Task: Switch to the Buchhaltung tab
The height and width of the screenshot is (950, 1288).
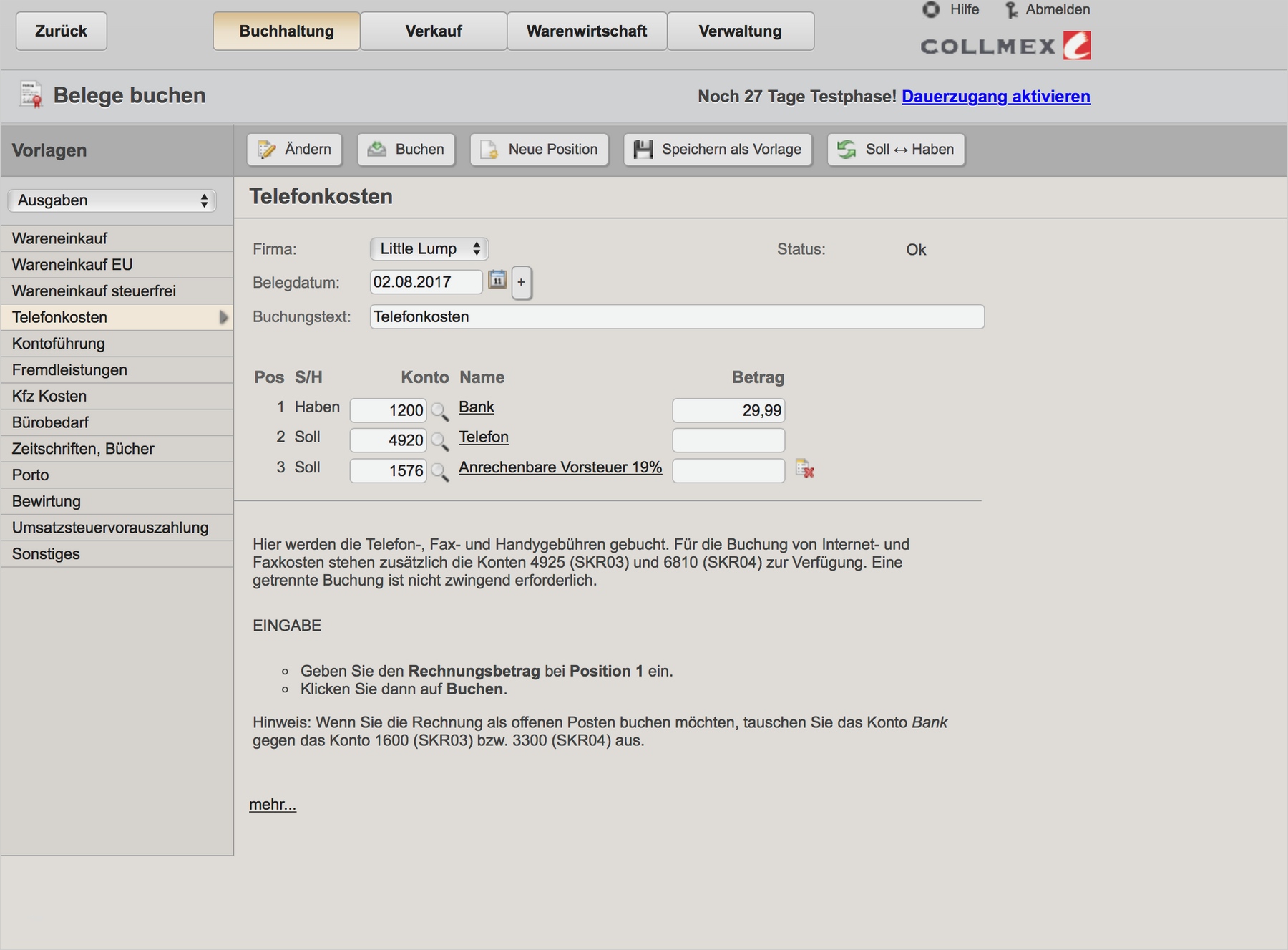Action: tap(286, 31)
